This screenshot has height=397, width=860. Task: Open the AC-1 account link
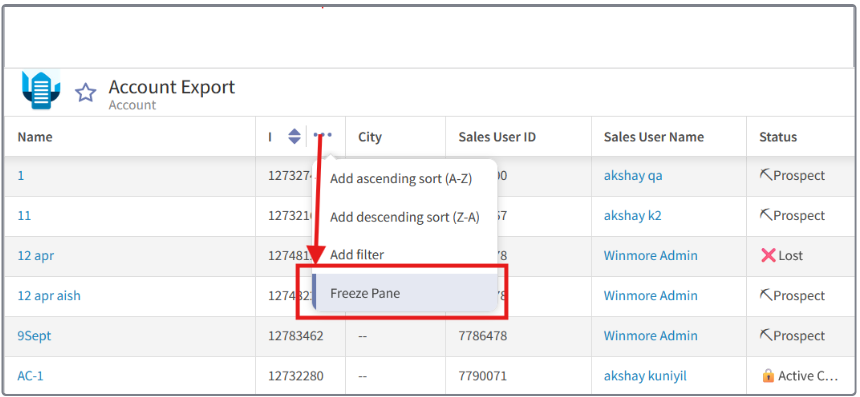pyautogui.click(x=30, y=376)
